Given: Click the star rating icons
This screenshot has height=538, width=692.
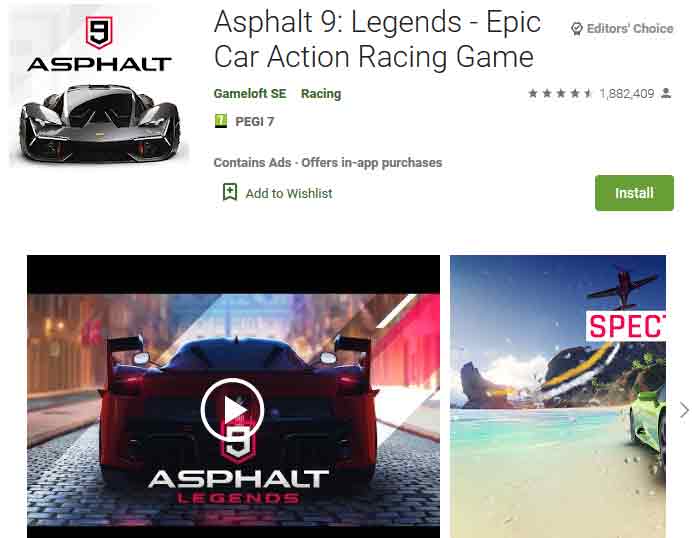Looking at the screenshot, I should click(560, 93).
